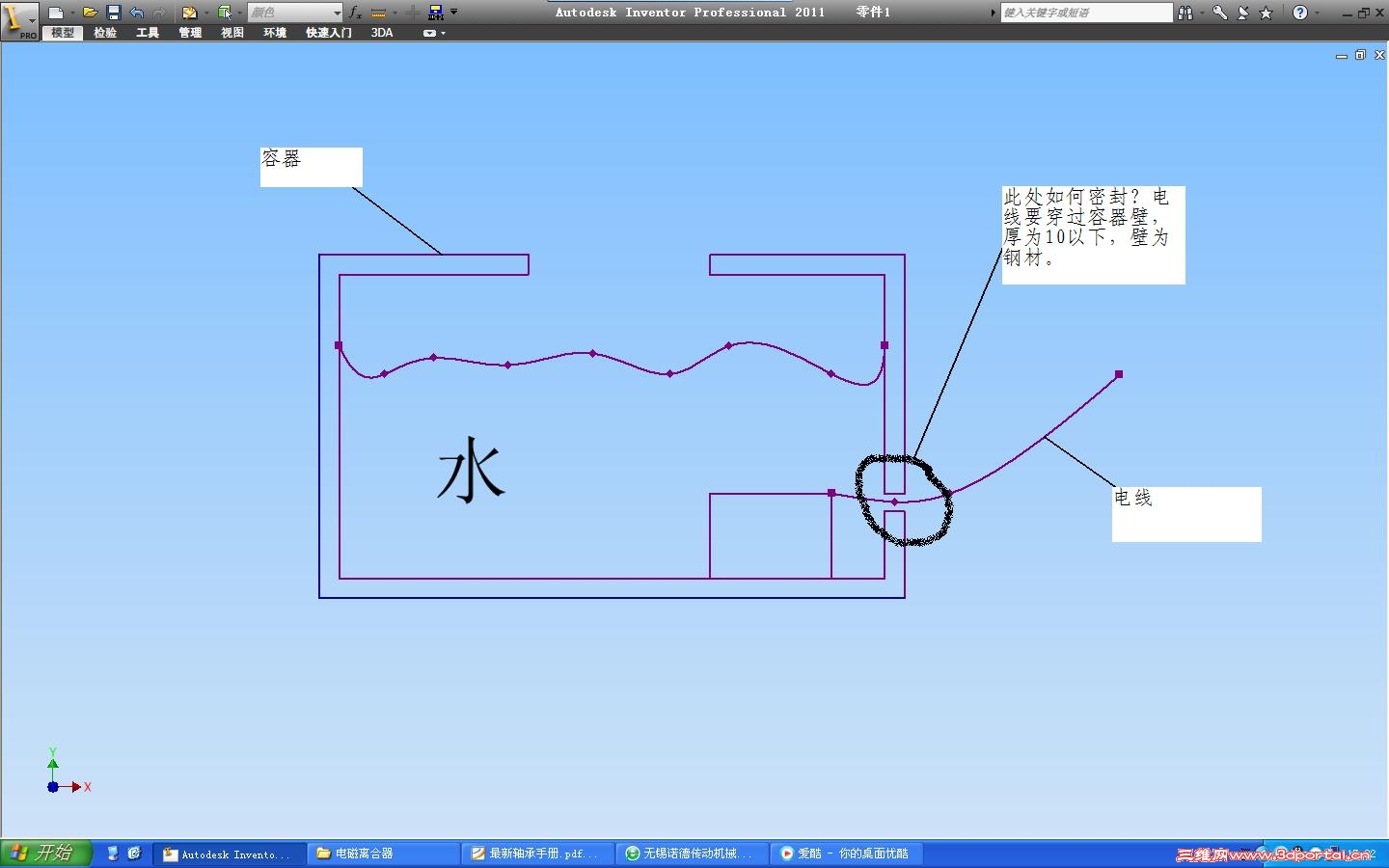
Task: Click the keyword search input field
Action: pyautogui.click(x=1086, y=13)
